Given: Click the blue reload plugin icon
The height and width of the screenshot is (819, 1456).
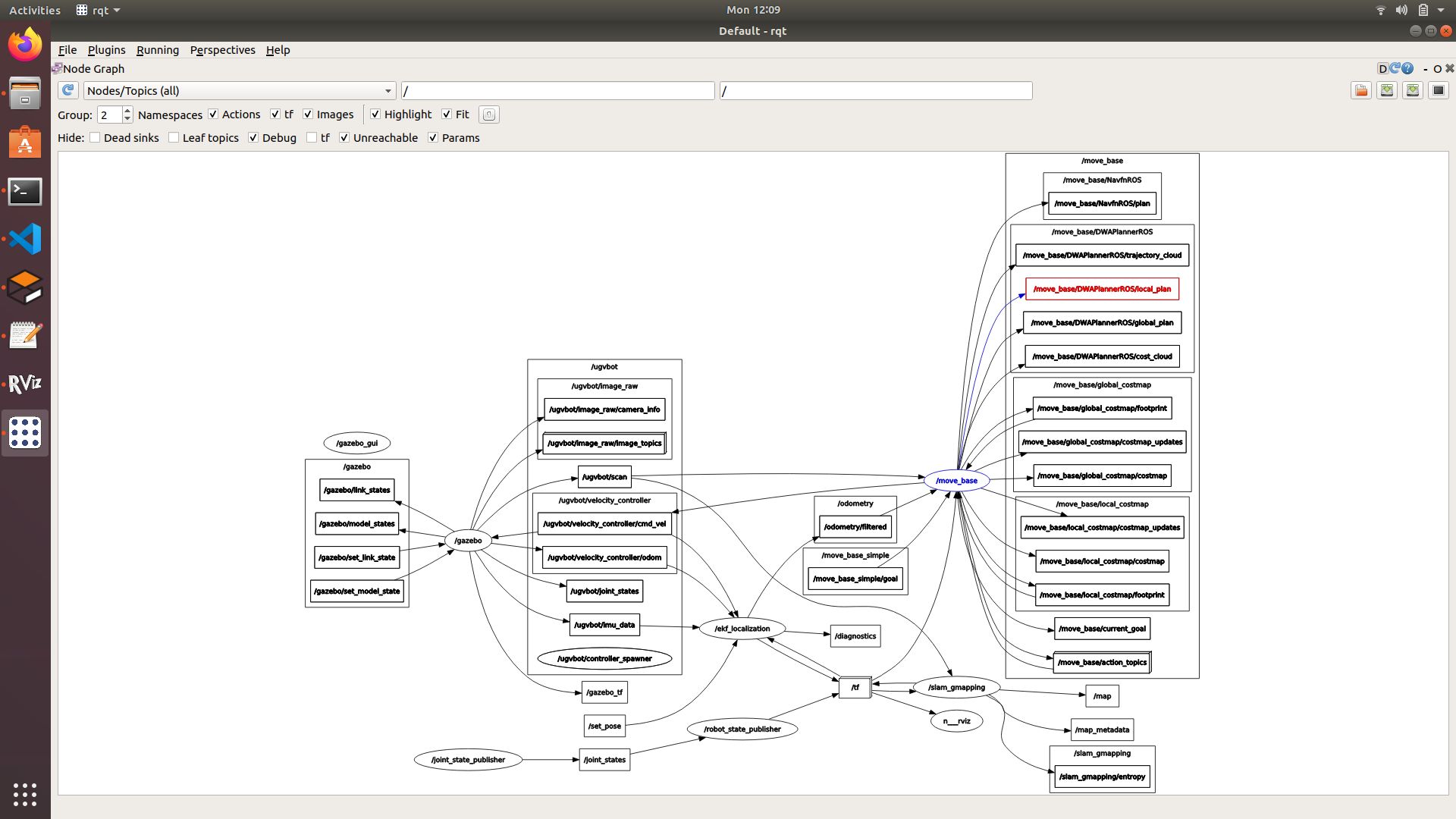Looking at the screenshot, I should pos(1395,68).
